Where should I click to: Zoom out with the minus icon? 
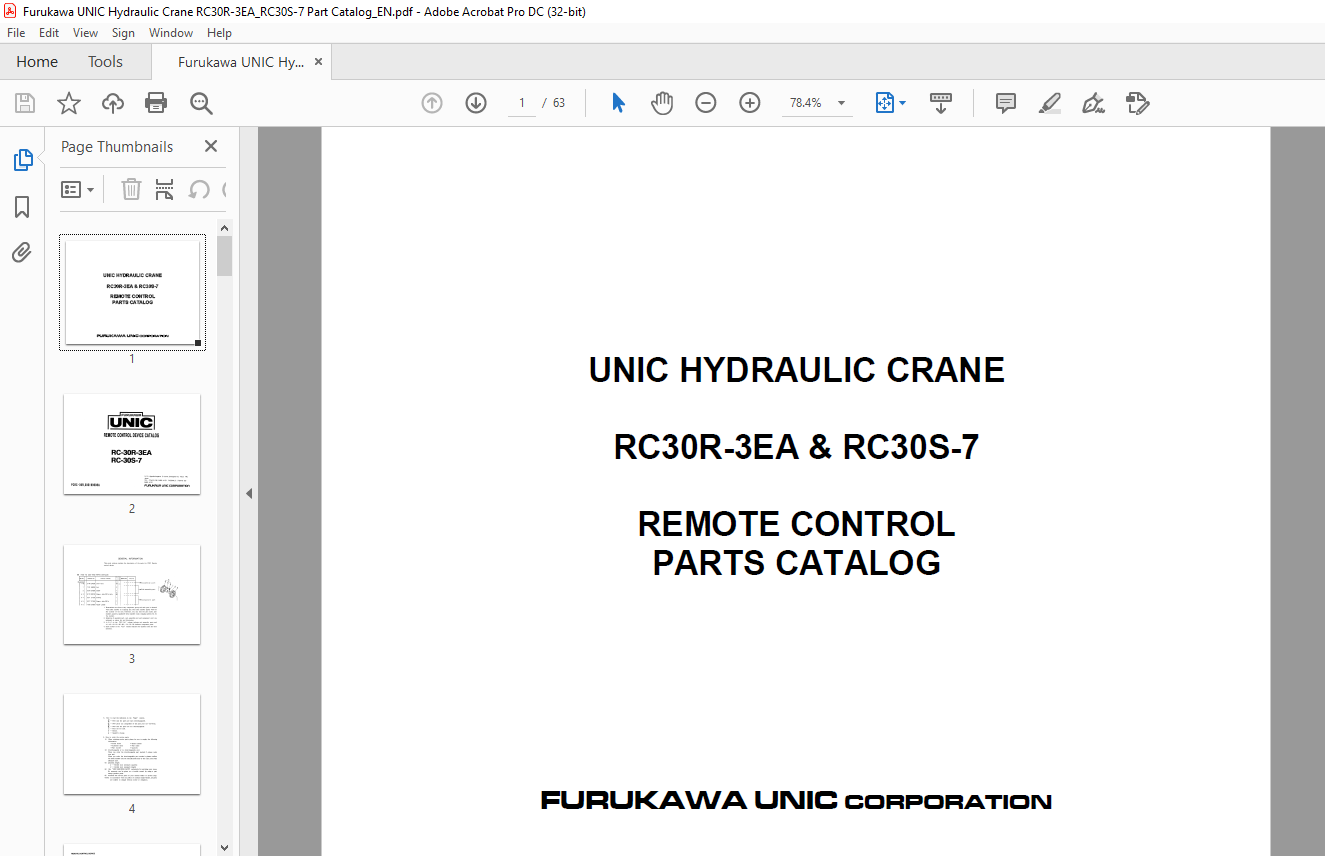pyautogui.click(x=706, y=103)
